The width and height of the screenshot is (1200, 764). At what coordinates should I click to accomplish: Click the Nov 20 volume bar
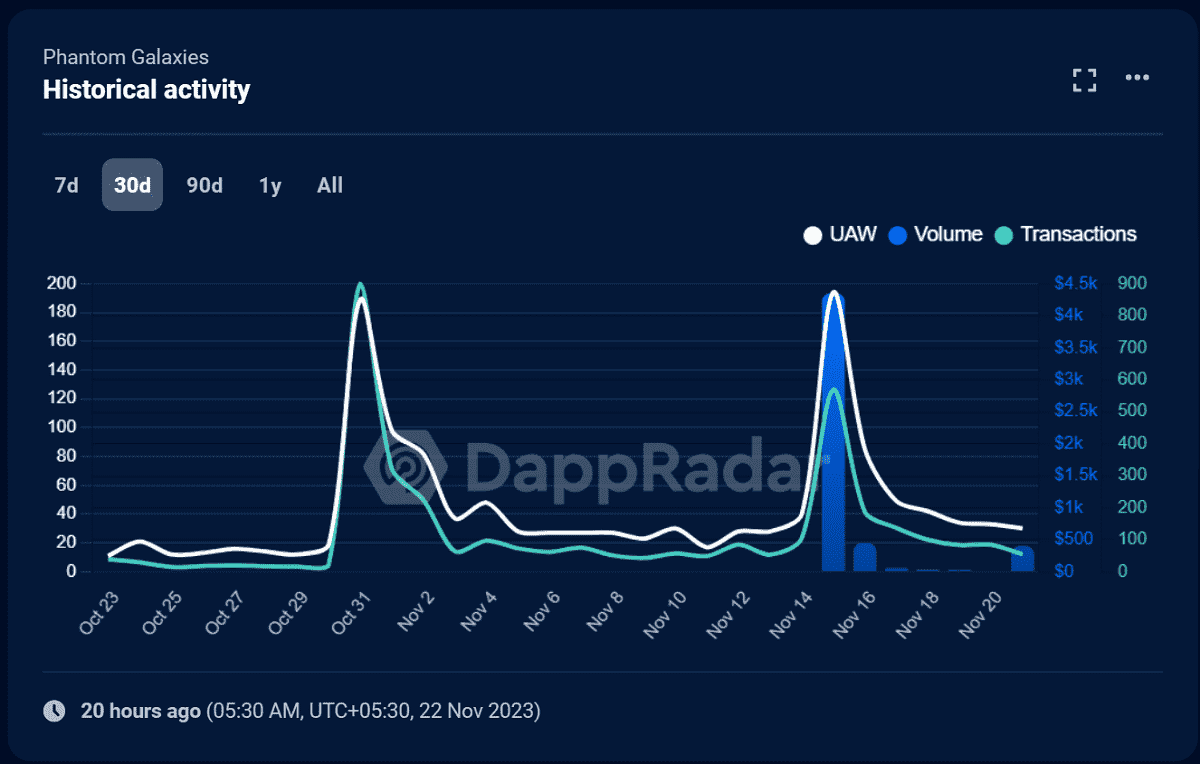coord(1022,559)
